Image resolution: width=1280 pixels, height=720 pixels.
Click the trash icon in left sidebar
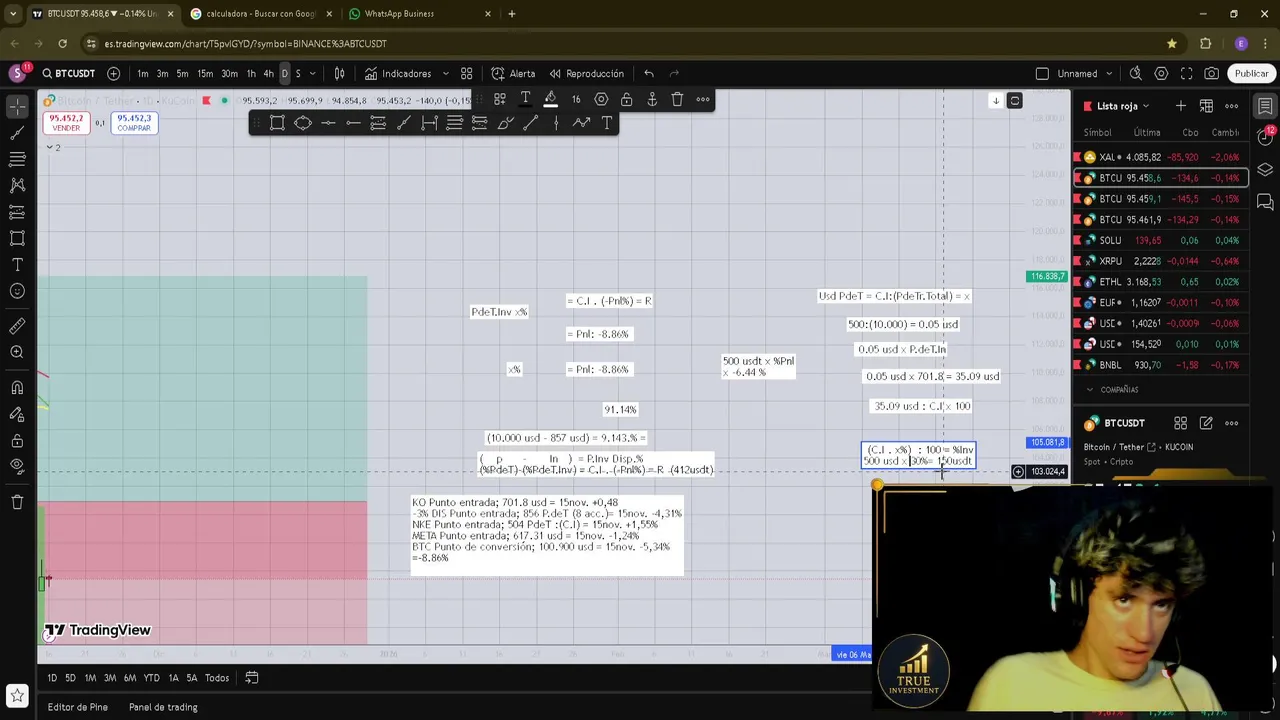point(17,502)
